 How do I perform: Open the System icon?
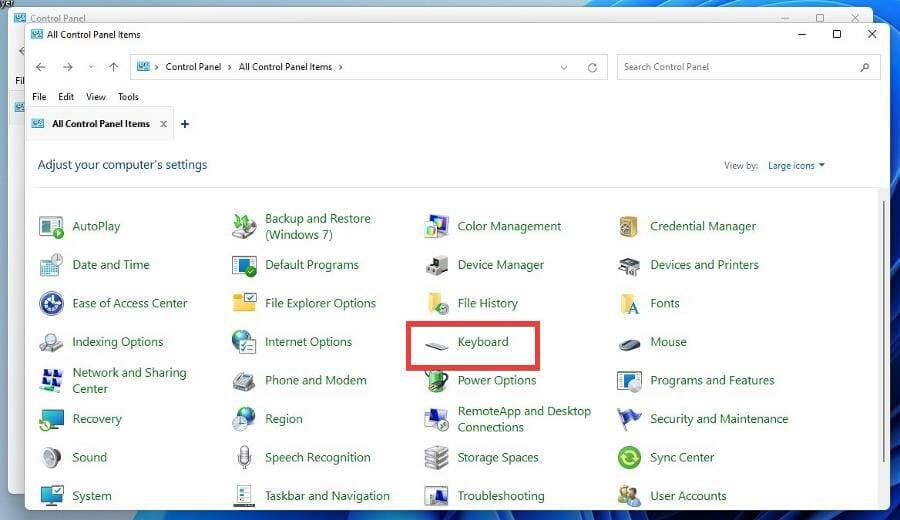pyautogui.click(x=51, y=496)
